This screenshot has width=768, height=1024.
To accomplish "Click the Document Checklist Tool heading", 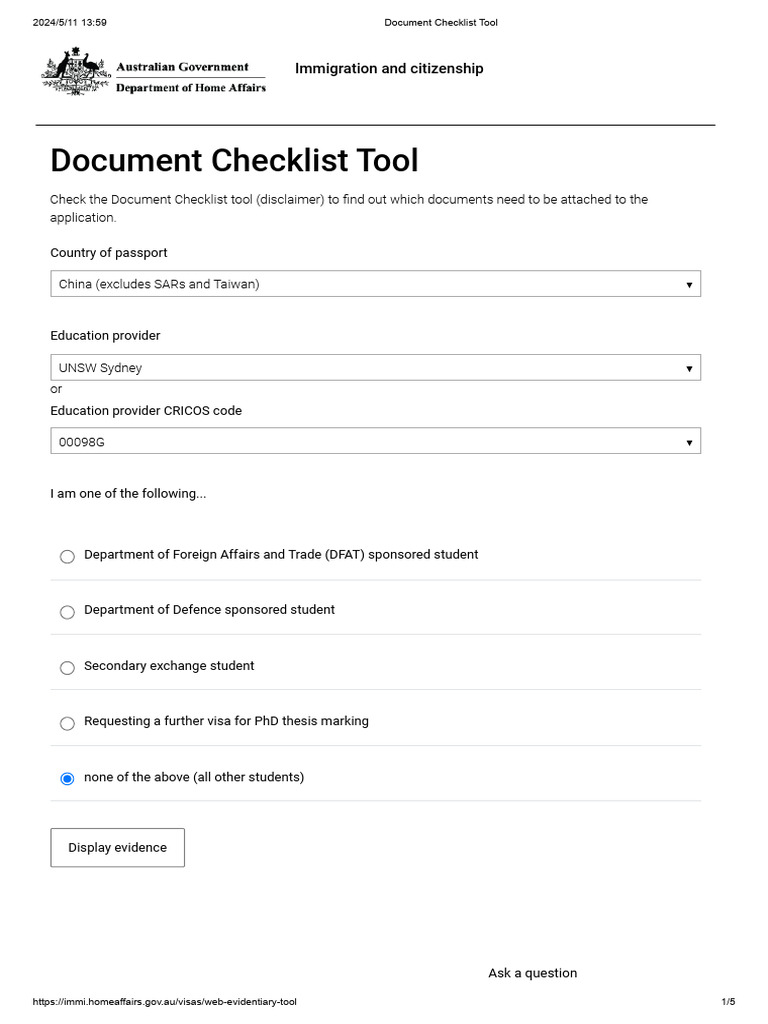I will 234,161.
